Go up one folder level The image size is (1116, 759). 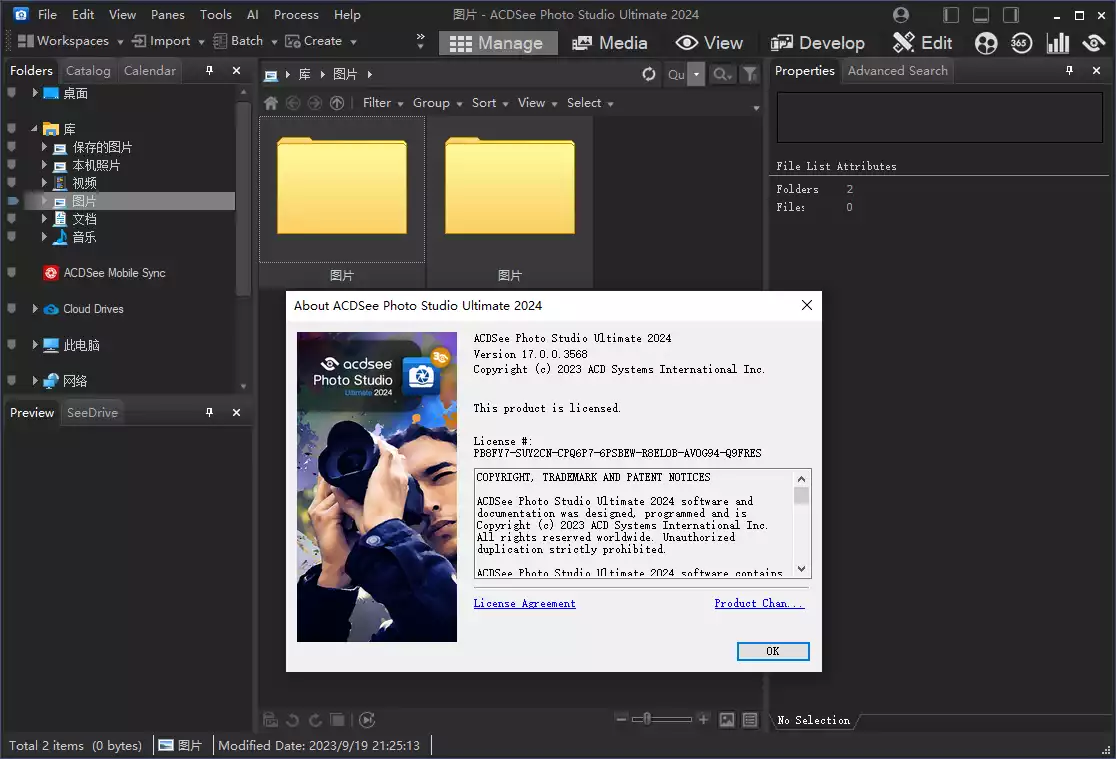pyautogui.click(x=337, y=103)
